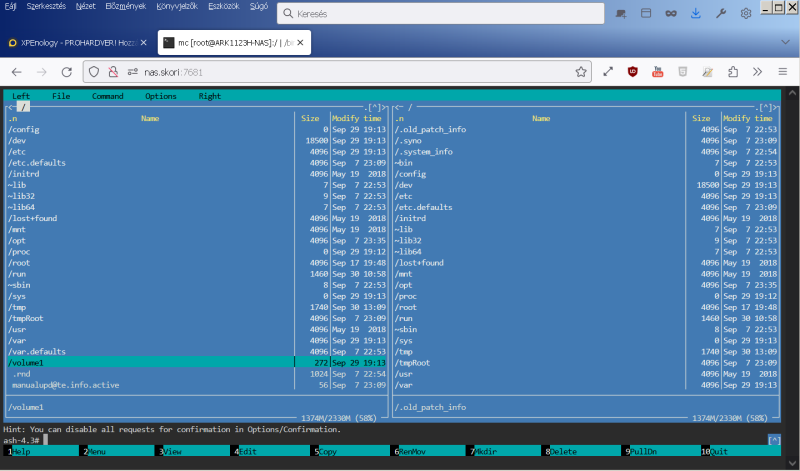The height and width of the screenshot is (471, 800).
Task: Click the insecure connection padlock icon
Action: coord(113,72)
